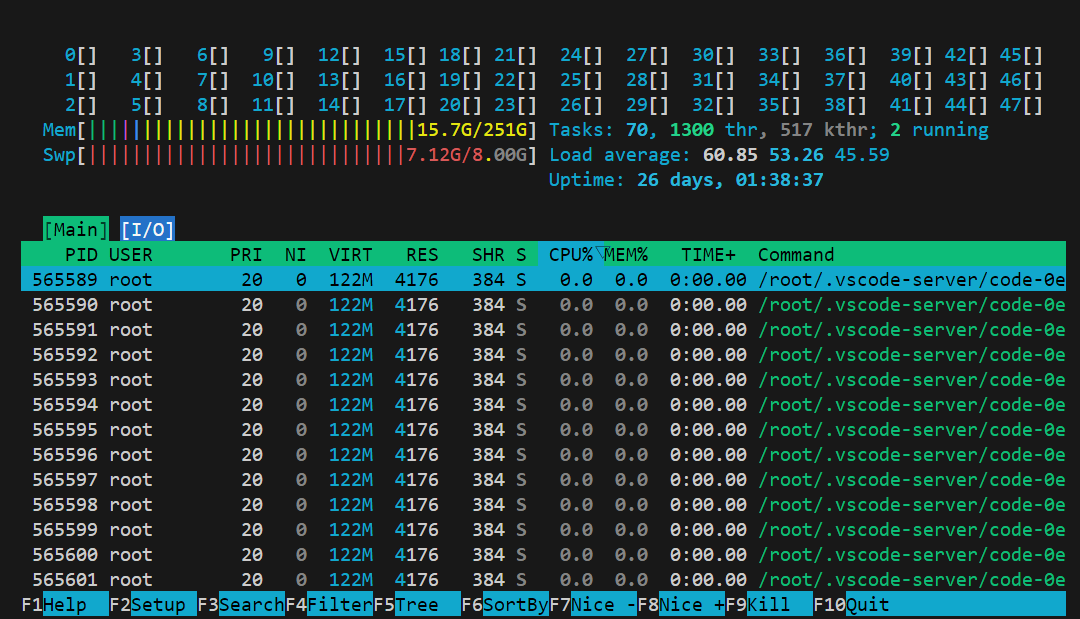The width and height of the screenshot is (1080, 619).
Task: Click the NI column header
Action: pyautogui.click(x=295, y=255)
